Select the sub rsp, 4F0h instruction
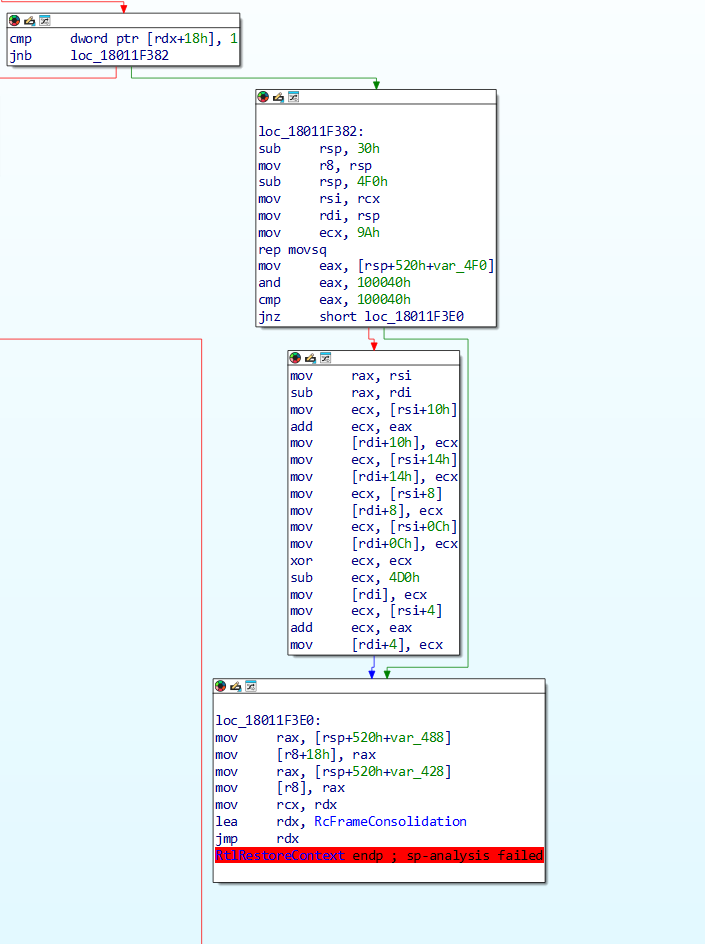The height and width of the screenshot is (944, 705). coord(323,182)
